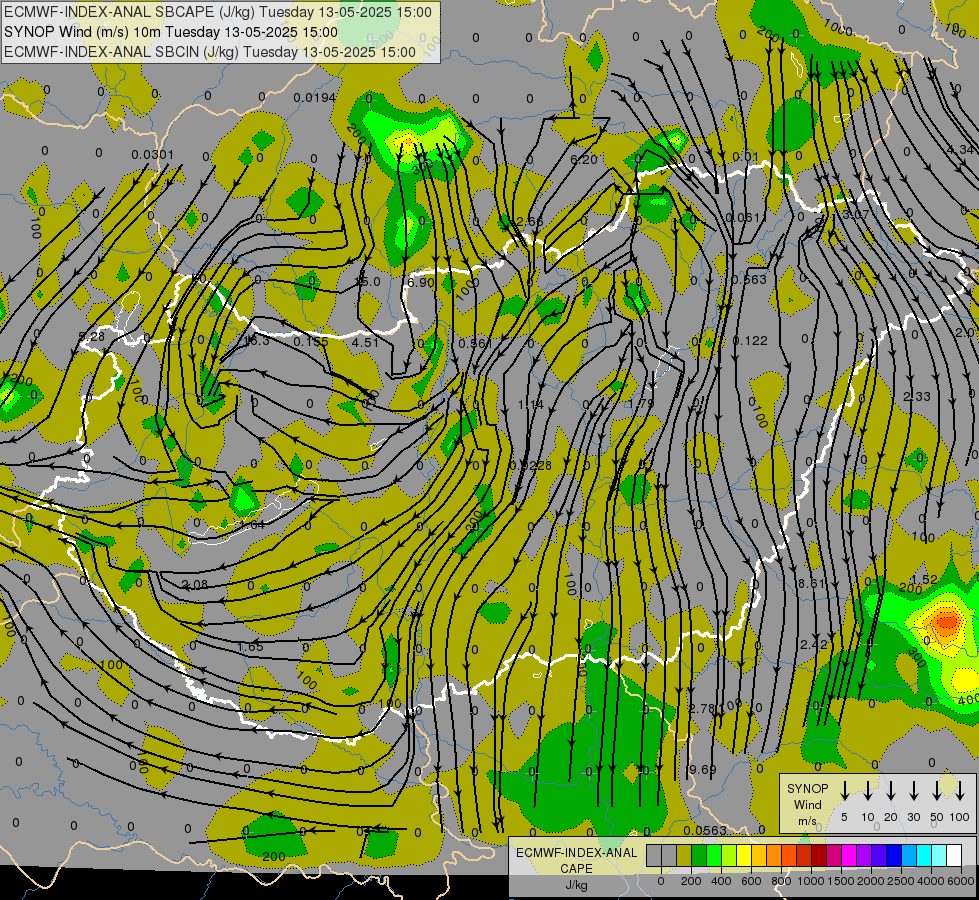Click the 600 tick label on CAPE scale

(751, 881)
